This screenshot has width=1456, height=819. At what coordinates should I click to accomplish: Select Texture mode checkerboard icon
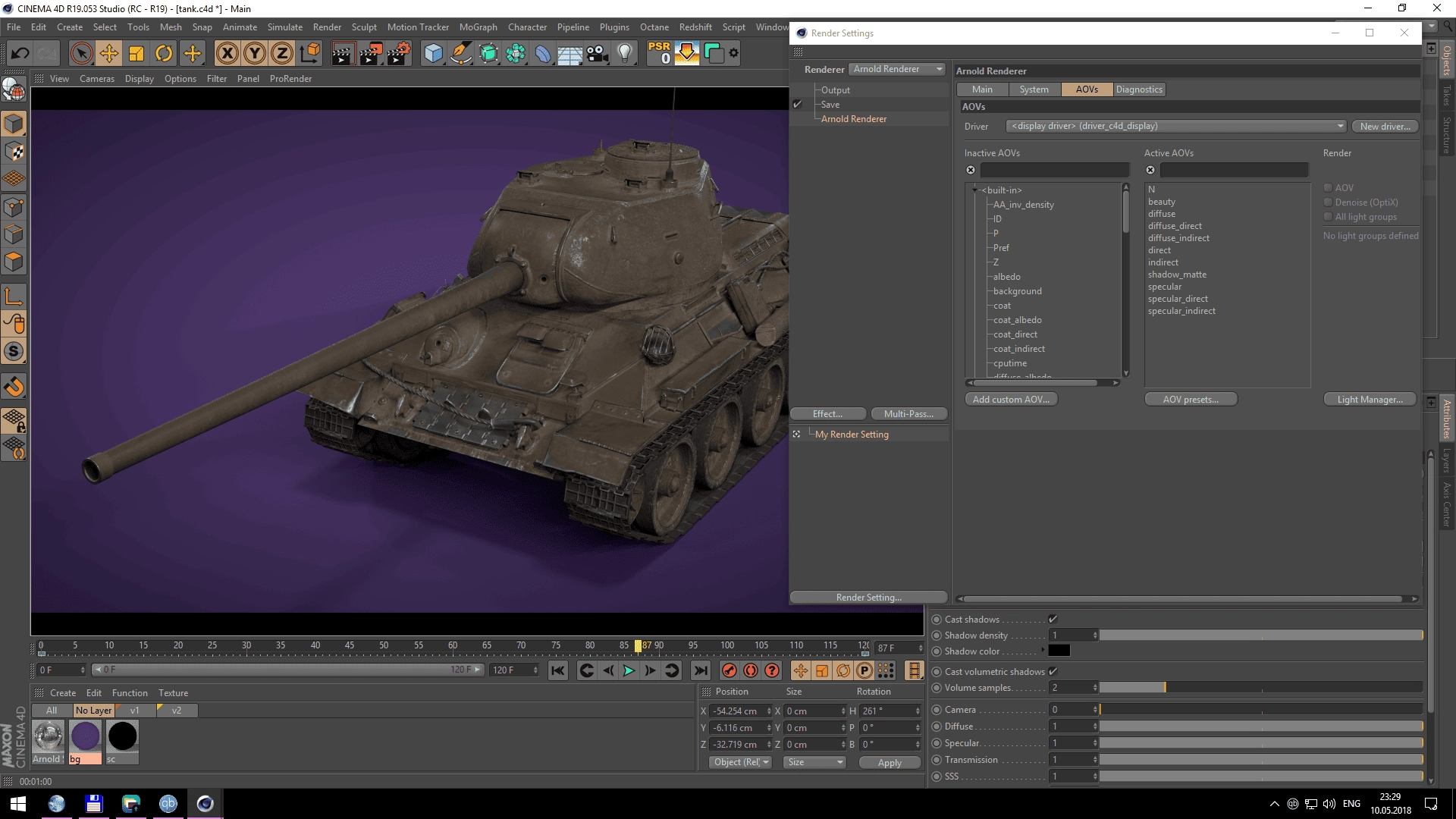14,152
